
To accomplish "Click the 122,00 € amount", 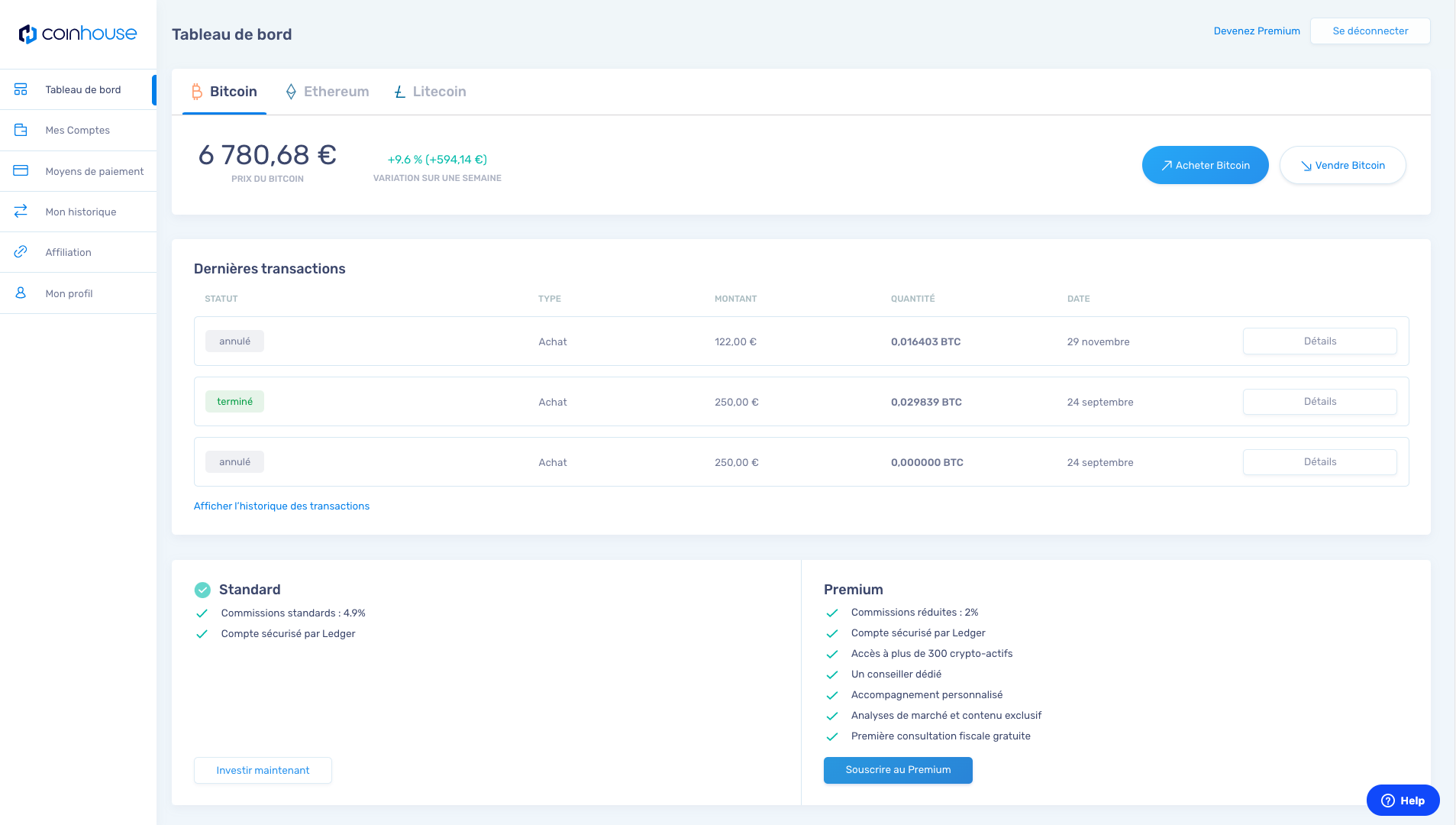I will pyautogui.click(x=735, y=341).
